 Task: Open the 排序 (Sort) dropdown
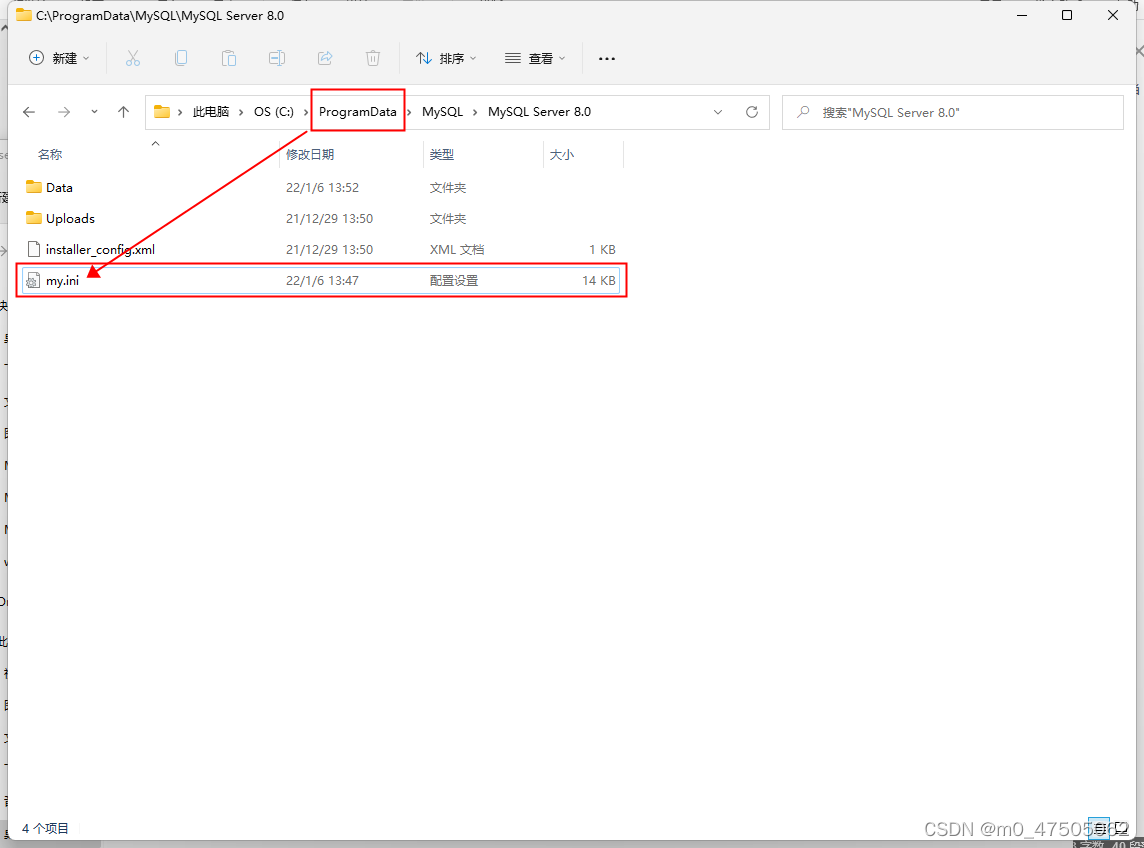pyautogui.click(x=446, y=58)
